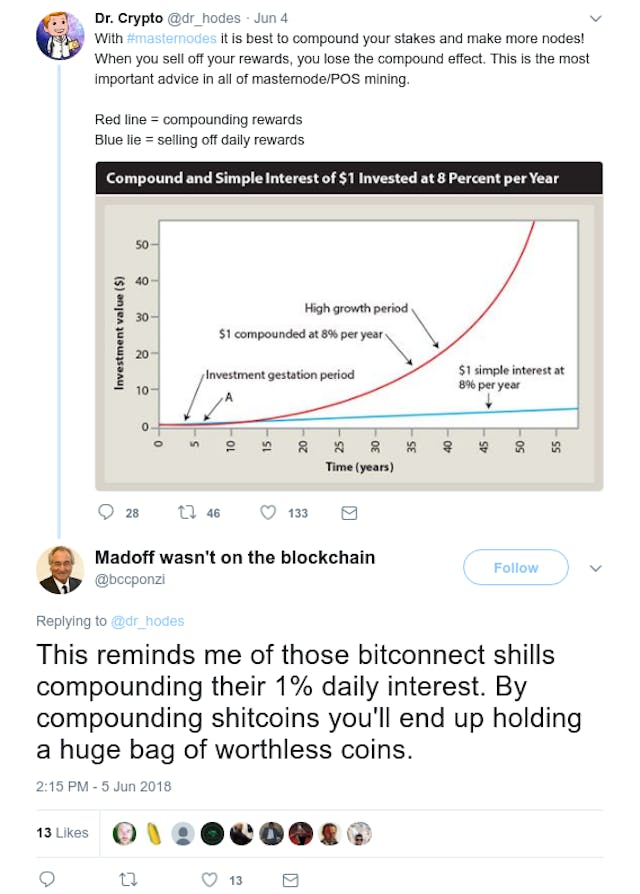Open the chevron menu beside the Follow button
The width and height of the screenshot is (640, 894).
tap(596, 567)
